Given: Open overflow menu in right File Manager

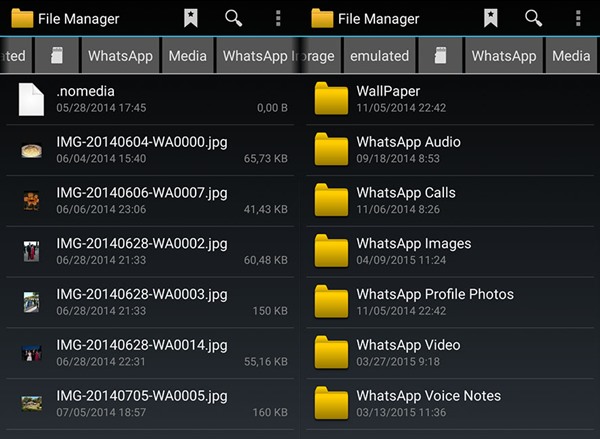Looking at the screenshot, I should pos(578,18).
